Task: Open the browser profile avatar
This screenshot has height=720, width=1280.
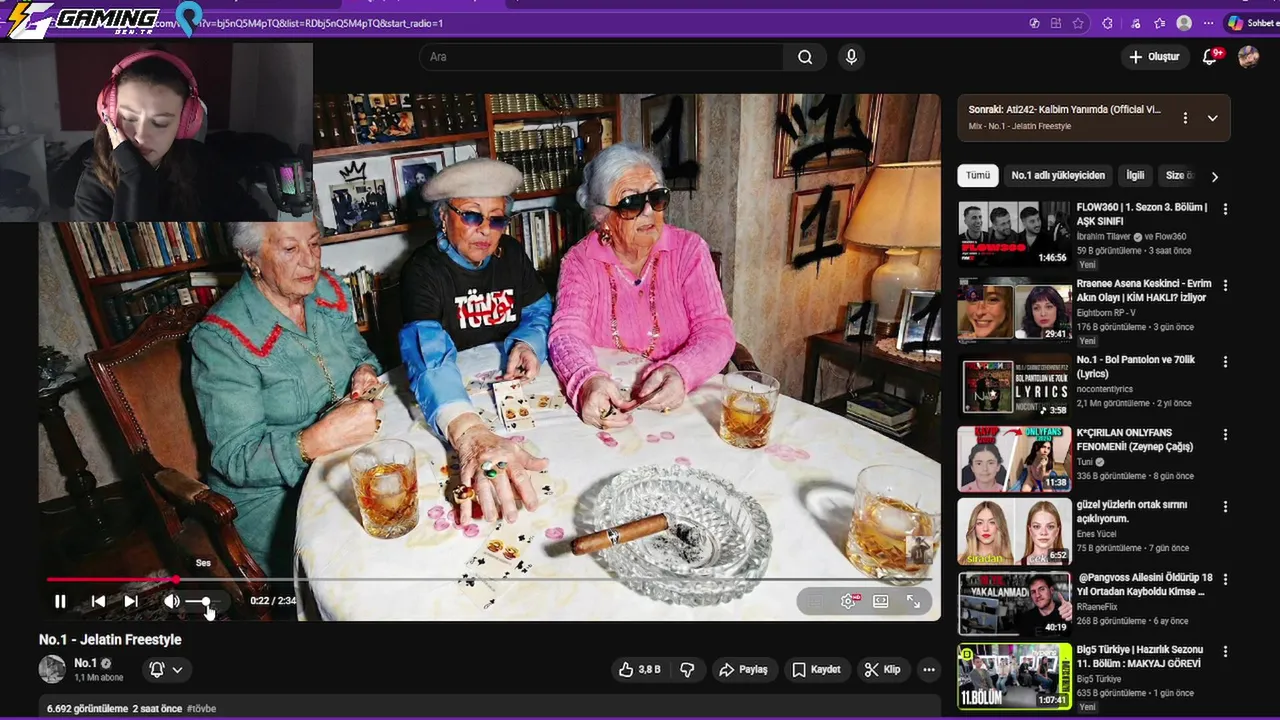Action: [1185, 23]
